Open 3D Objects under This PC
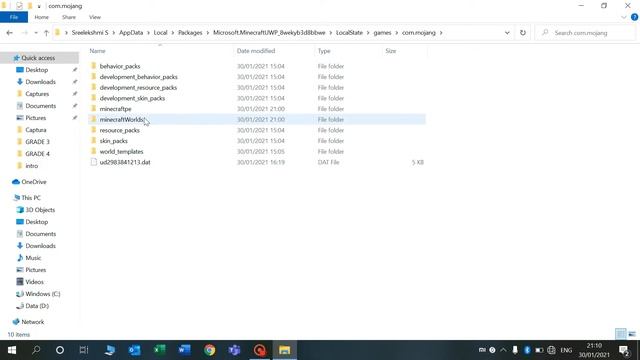 [40, 210]
